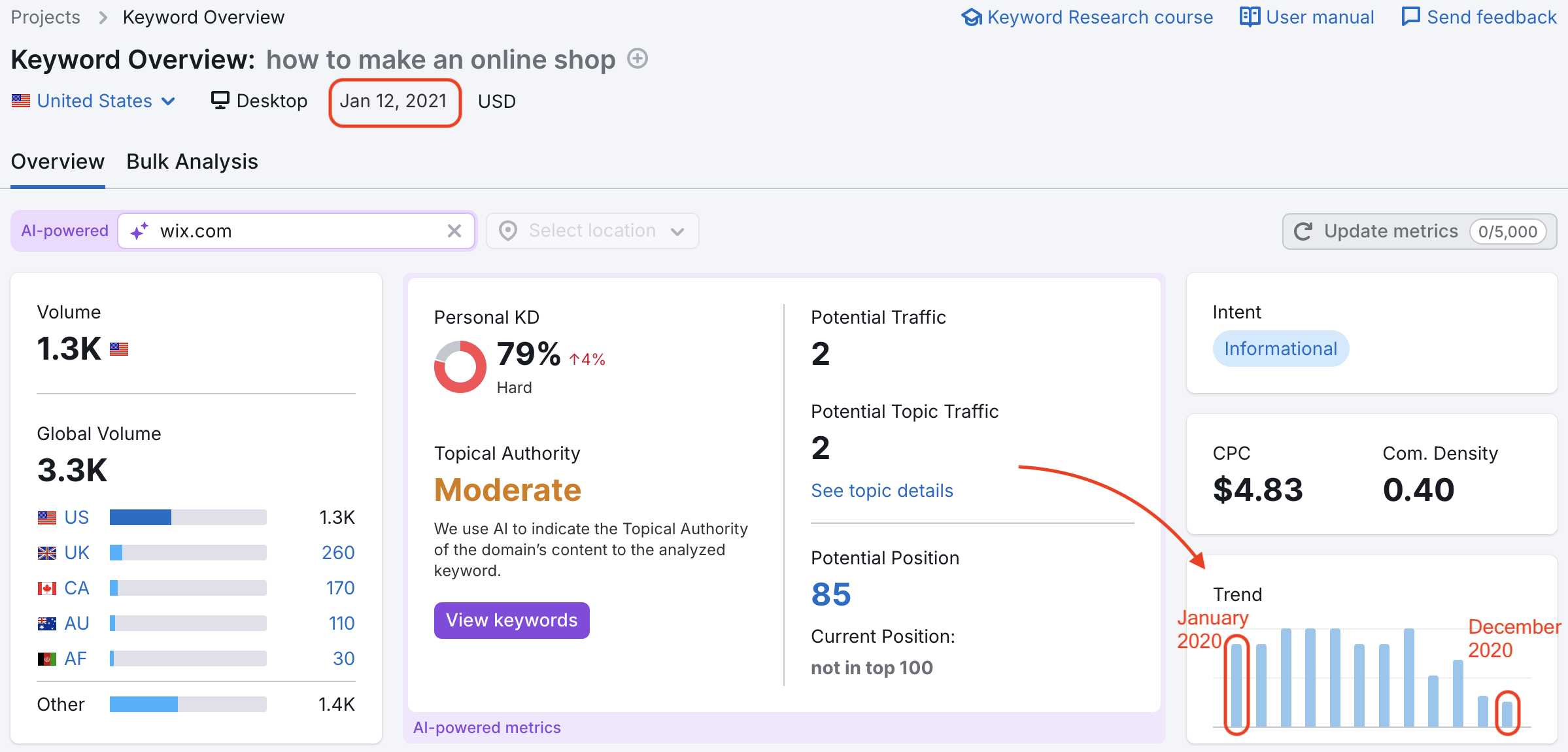1568x752 pixels.
Task: Click the UK volume bar
Action: 188,553
